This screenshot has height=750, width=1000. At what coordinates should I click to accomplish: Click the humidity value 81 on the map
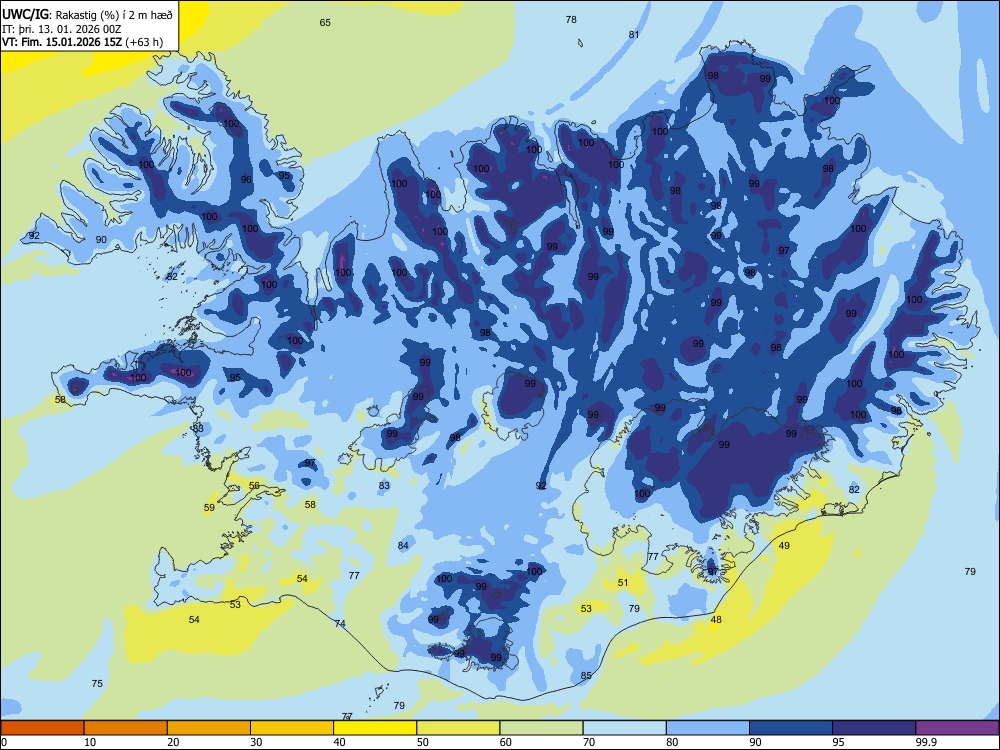633,34
